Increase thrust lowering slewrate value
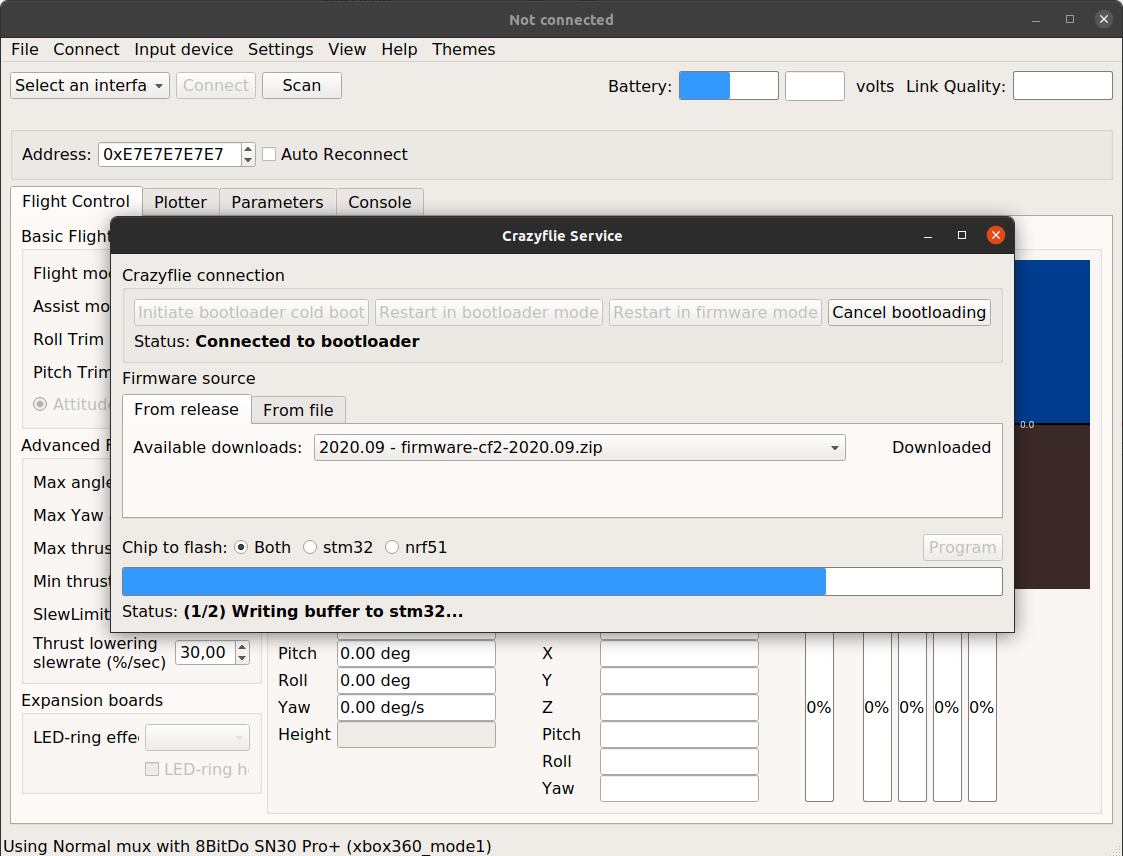1123x856 pixels. 242,648
